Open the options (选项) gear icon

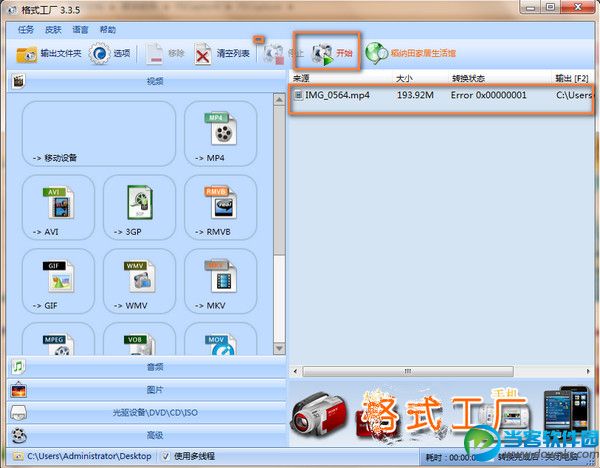pyautogui.click(x=100, y=53)
